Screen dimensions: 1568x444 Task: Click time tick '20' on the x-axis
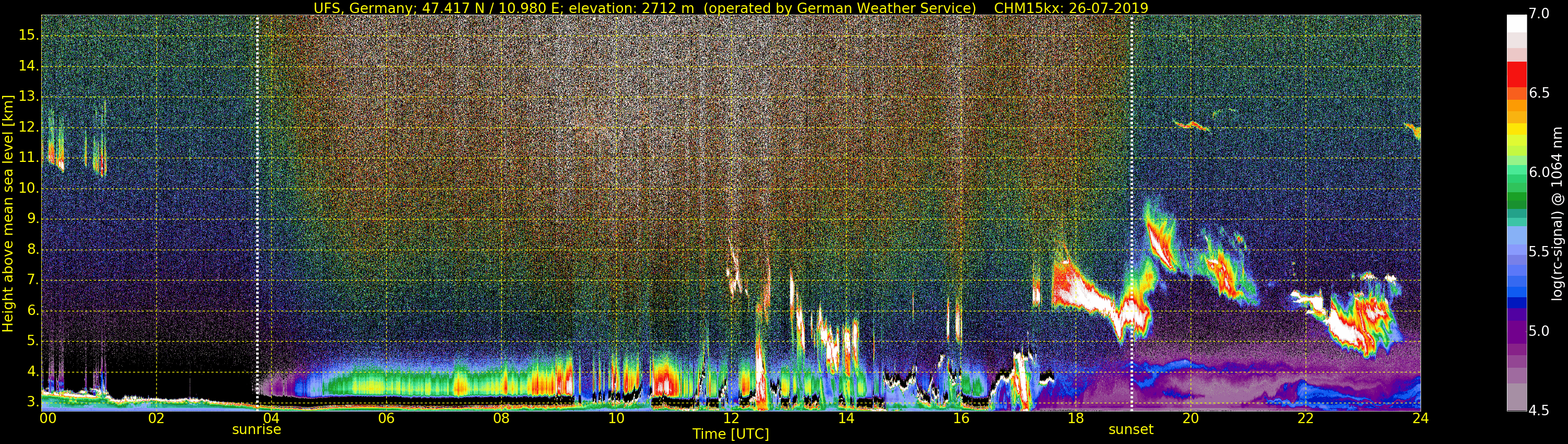coord(1191,418)
